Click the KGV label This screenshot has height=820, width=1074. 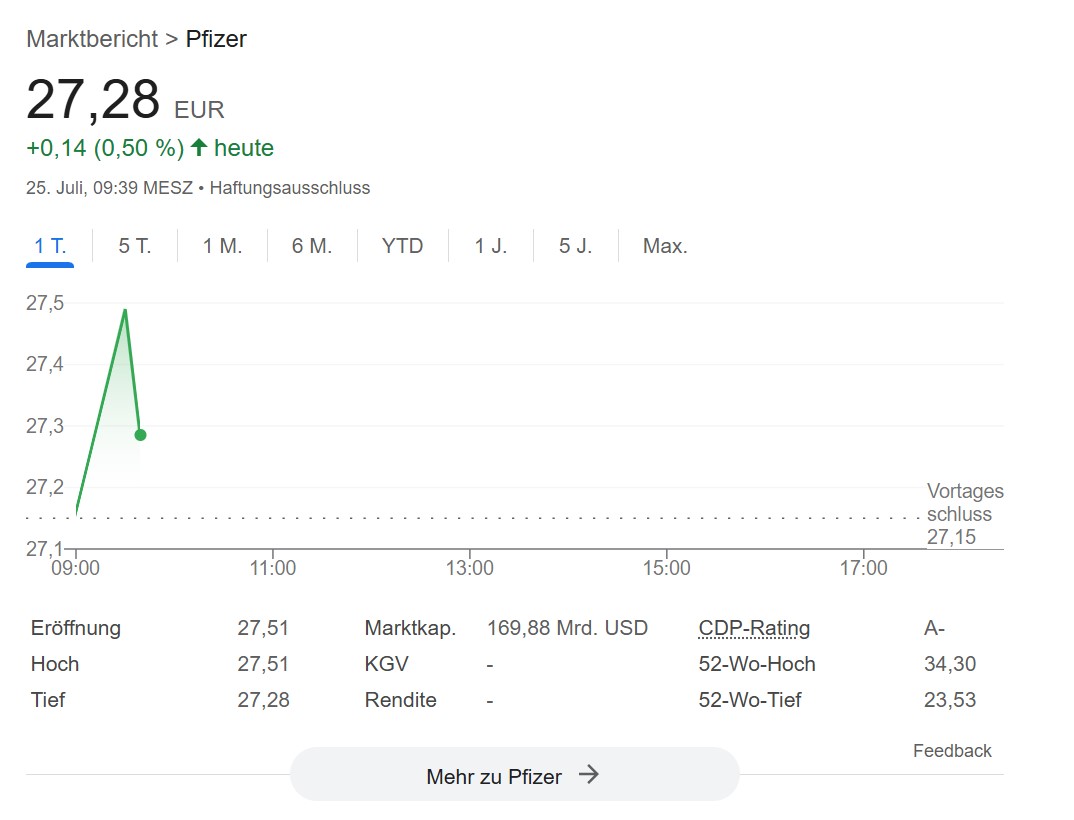click(386, 664)
